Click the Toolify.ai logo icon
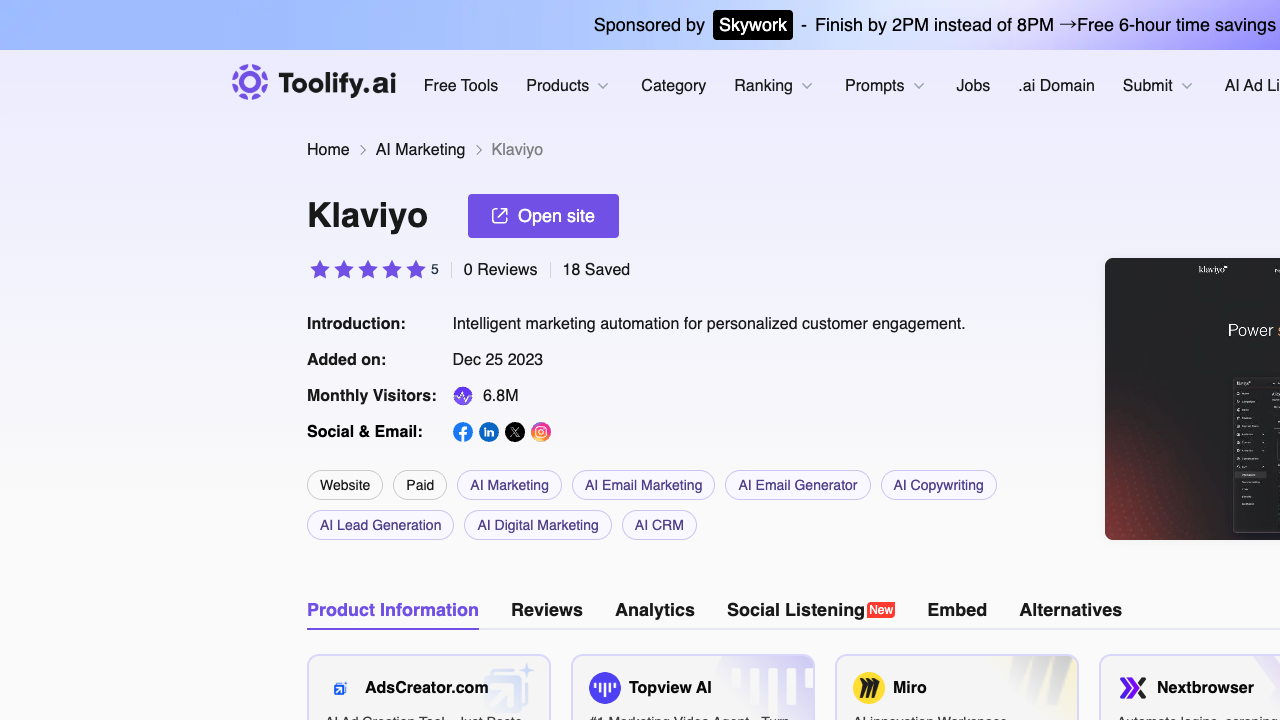 click(250, 82)
